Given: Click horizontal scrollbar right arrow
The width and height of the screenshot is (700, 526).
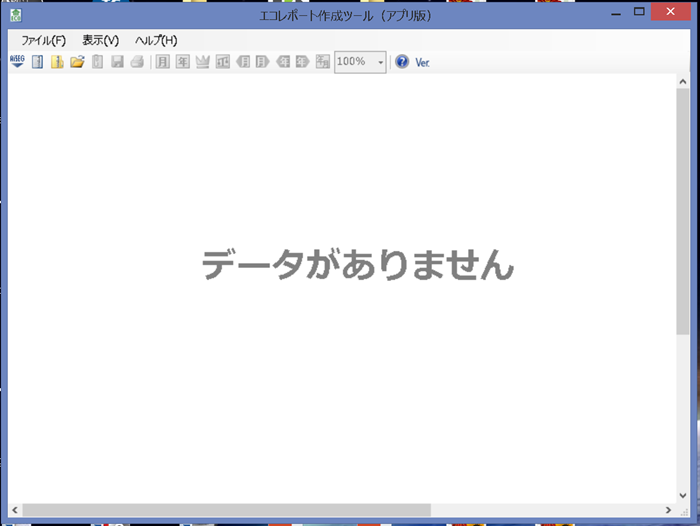Looking at the screenshot, I should [x=668, y=510].
